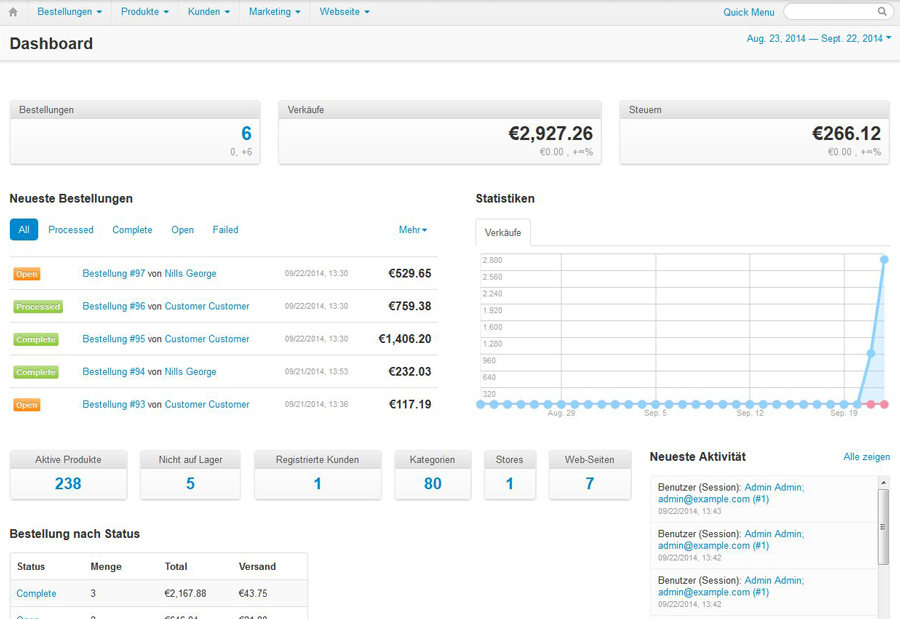View customer Nills George on order #97
Screen dimensions: 900x619
[191, 273]
